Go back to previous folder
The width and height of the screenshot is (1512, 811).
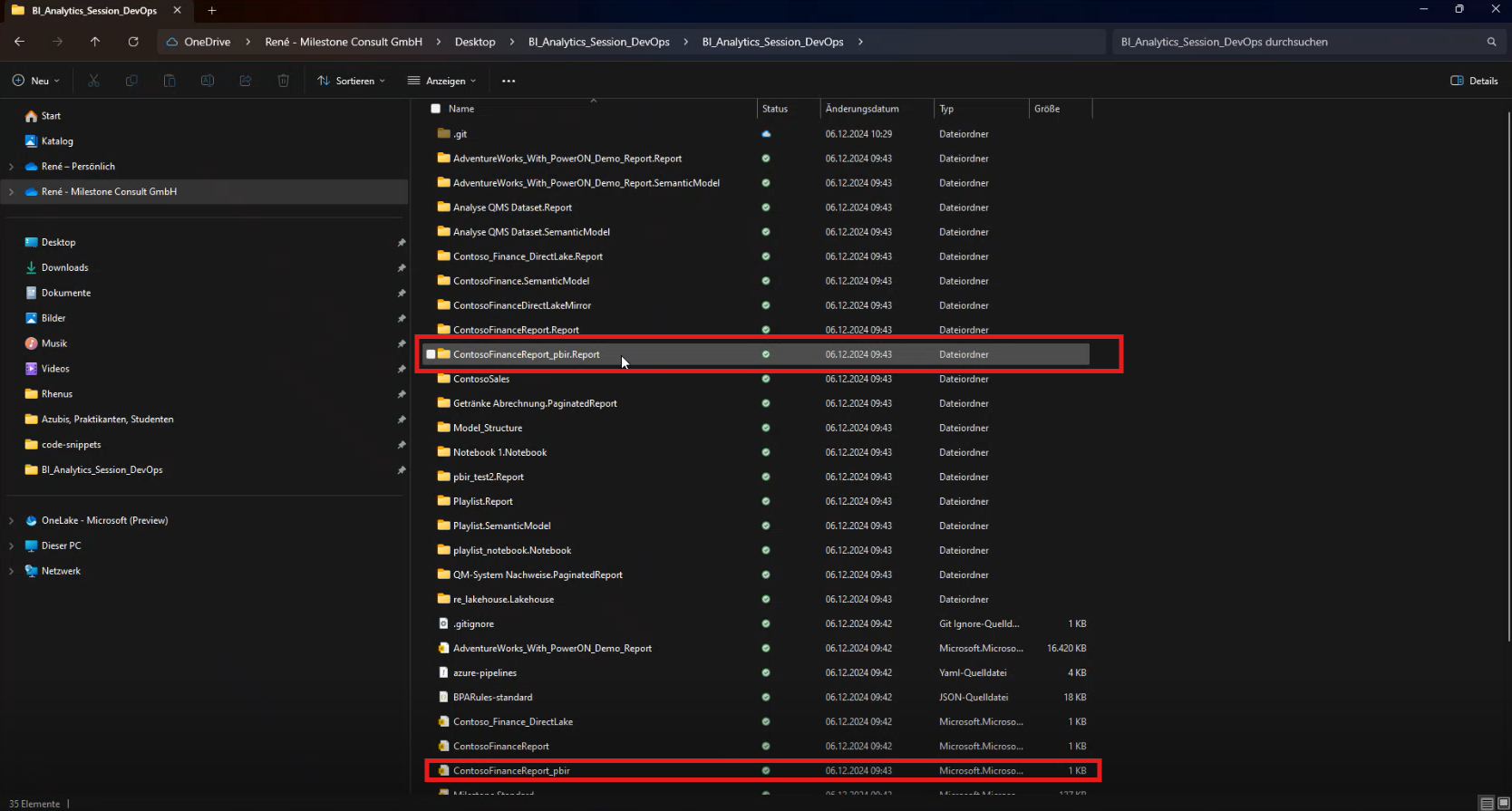tap(19, 42)
